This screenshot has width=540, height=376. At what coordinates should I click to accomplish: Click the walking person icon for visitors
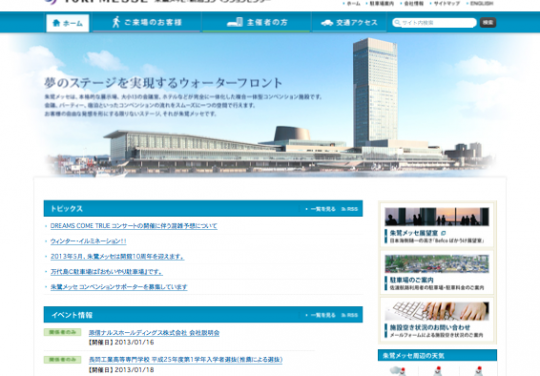coord(116,22)
